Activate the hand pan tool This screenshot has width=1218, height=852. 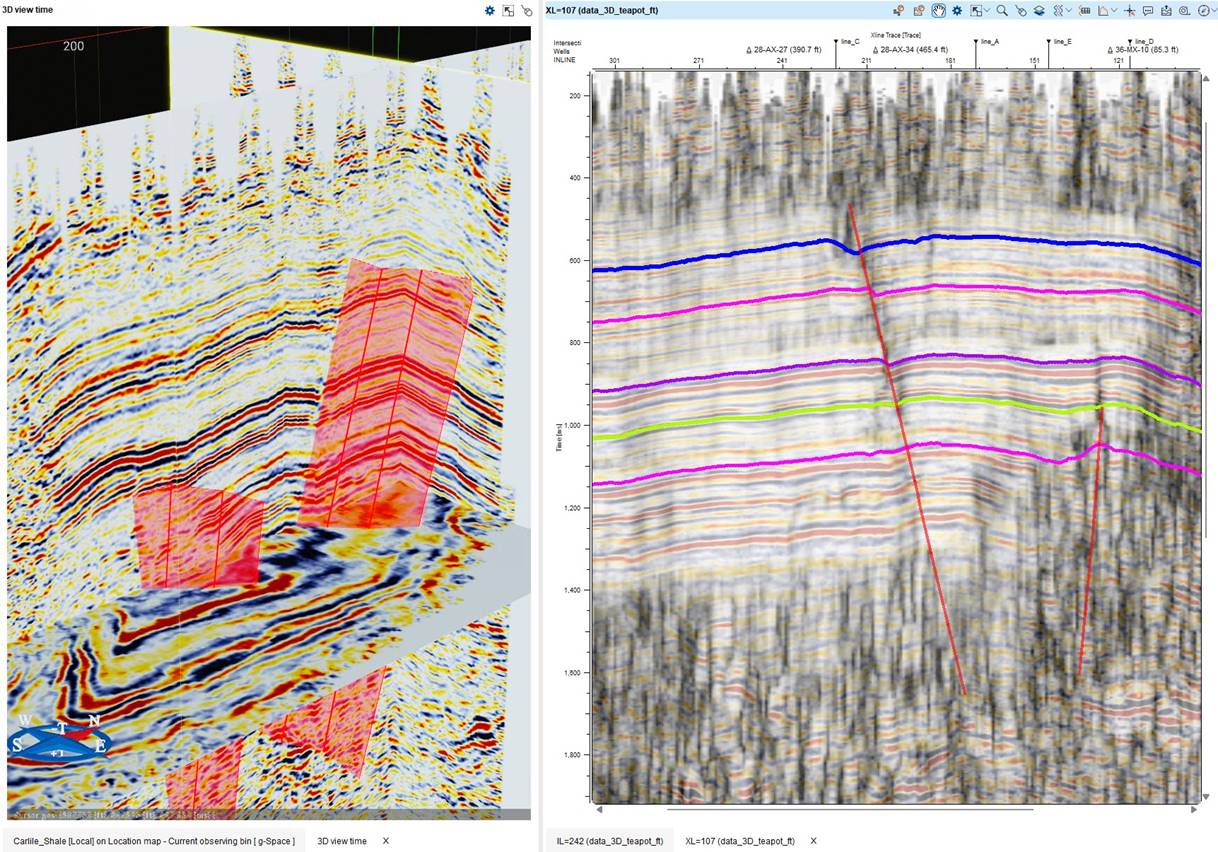pos(938,10)
